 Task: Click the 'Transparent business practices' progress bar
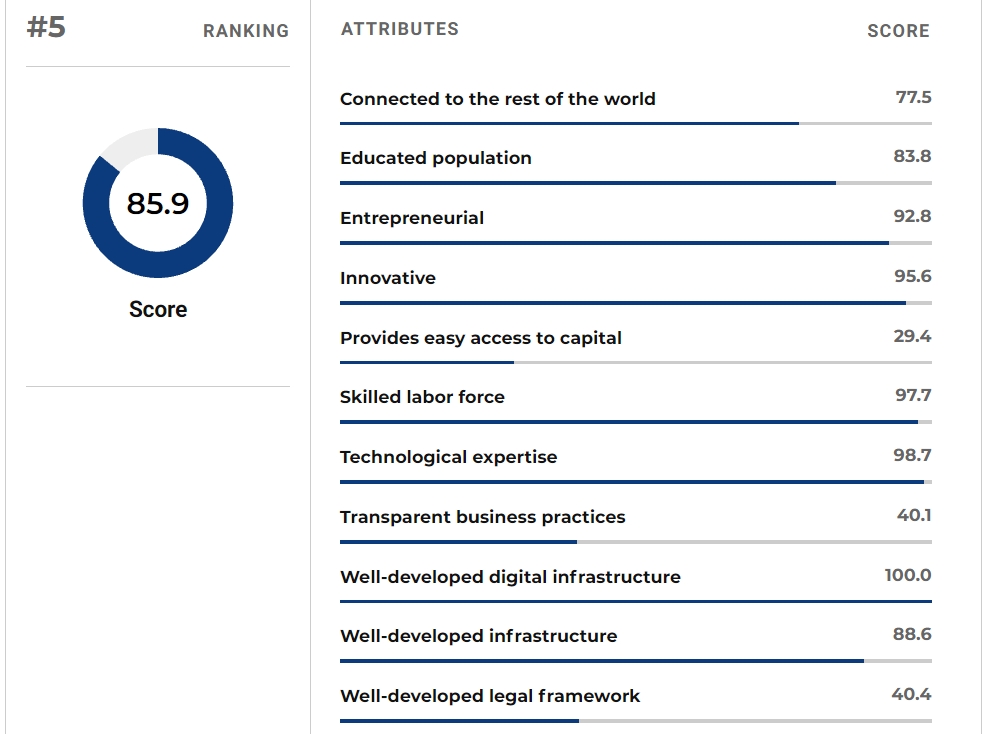click(636, 542)
